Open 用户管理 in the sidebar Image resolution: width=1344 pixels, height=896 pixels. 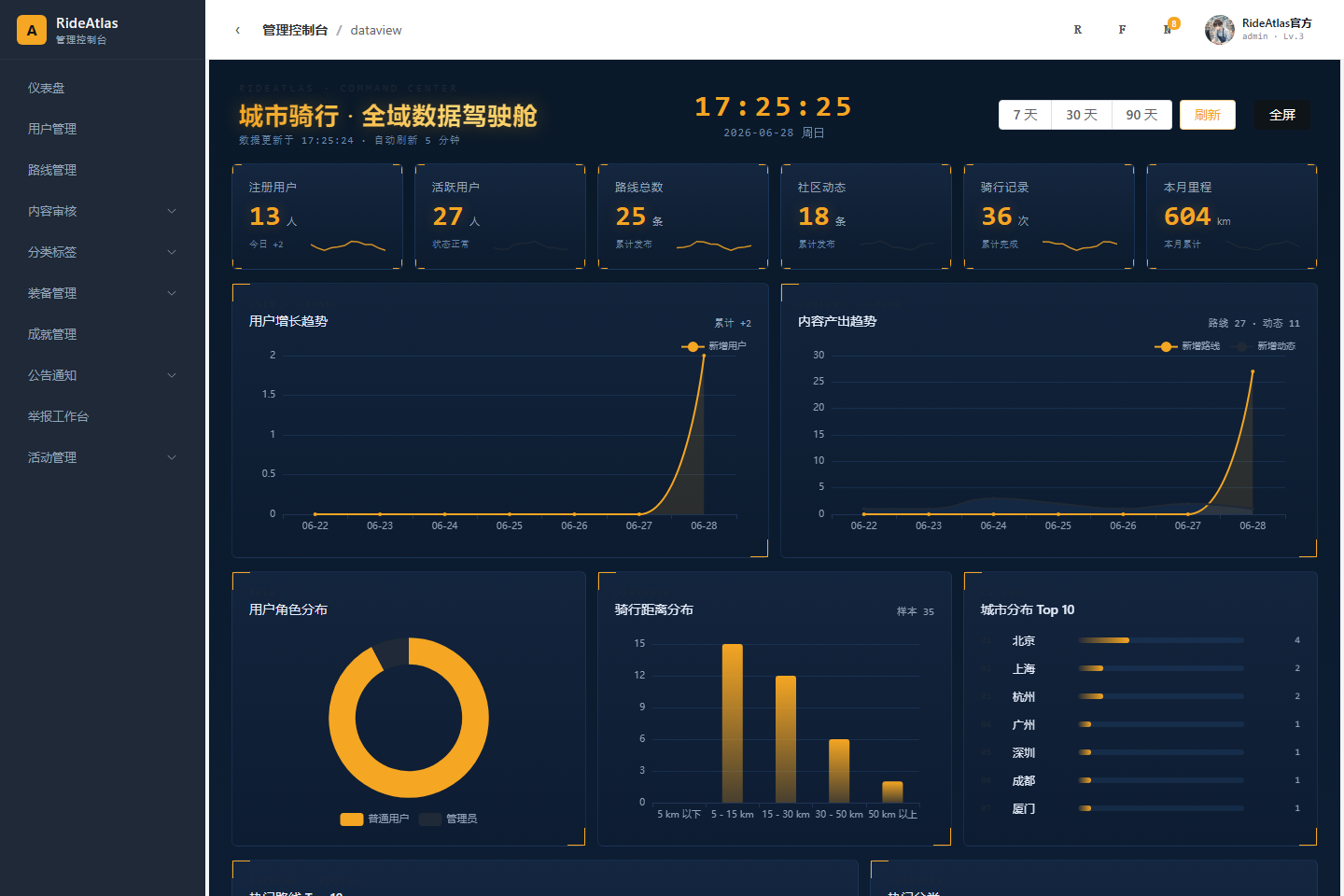click(103, 129)
